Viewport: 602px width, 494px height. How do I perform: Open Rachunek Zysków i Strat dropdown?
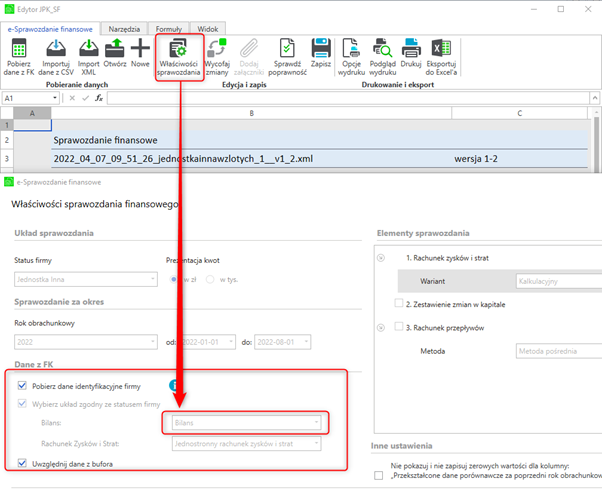pos(246,444)
